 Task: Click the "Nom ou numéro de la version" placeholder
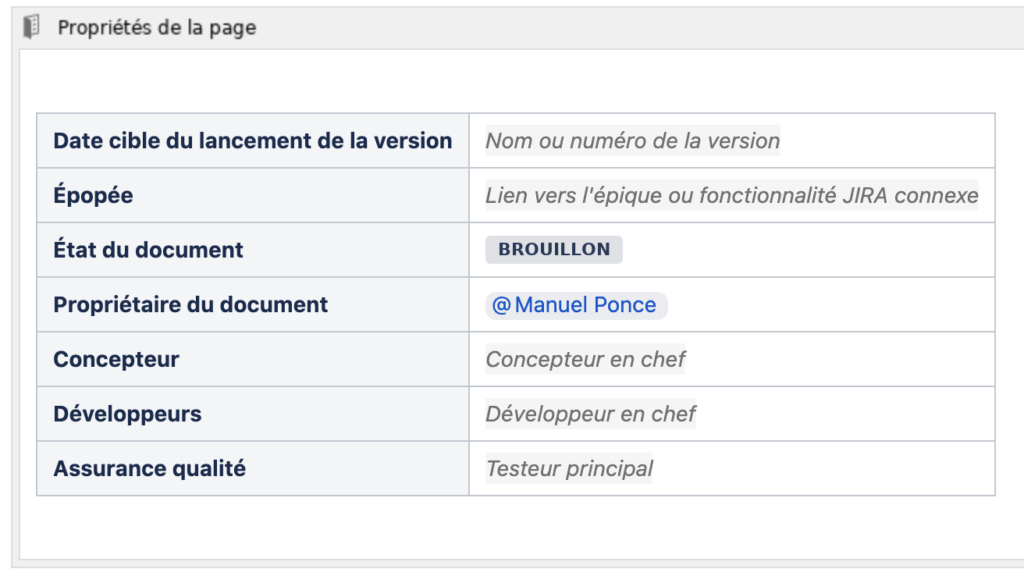pyautogui.click(x=632, y=141)
